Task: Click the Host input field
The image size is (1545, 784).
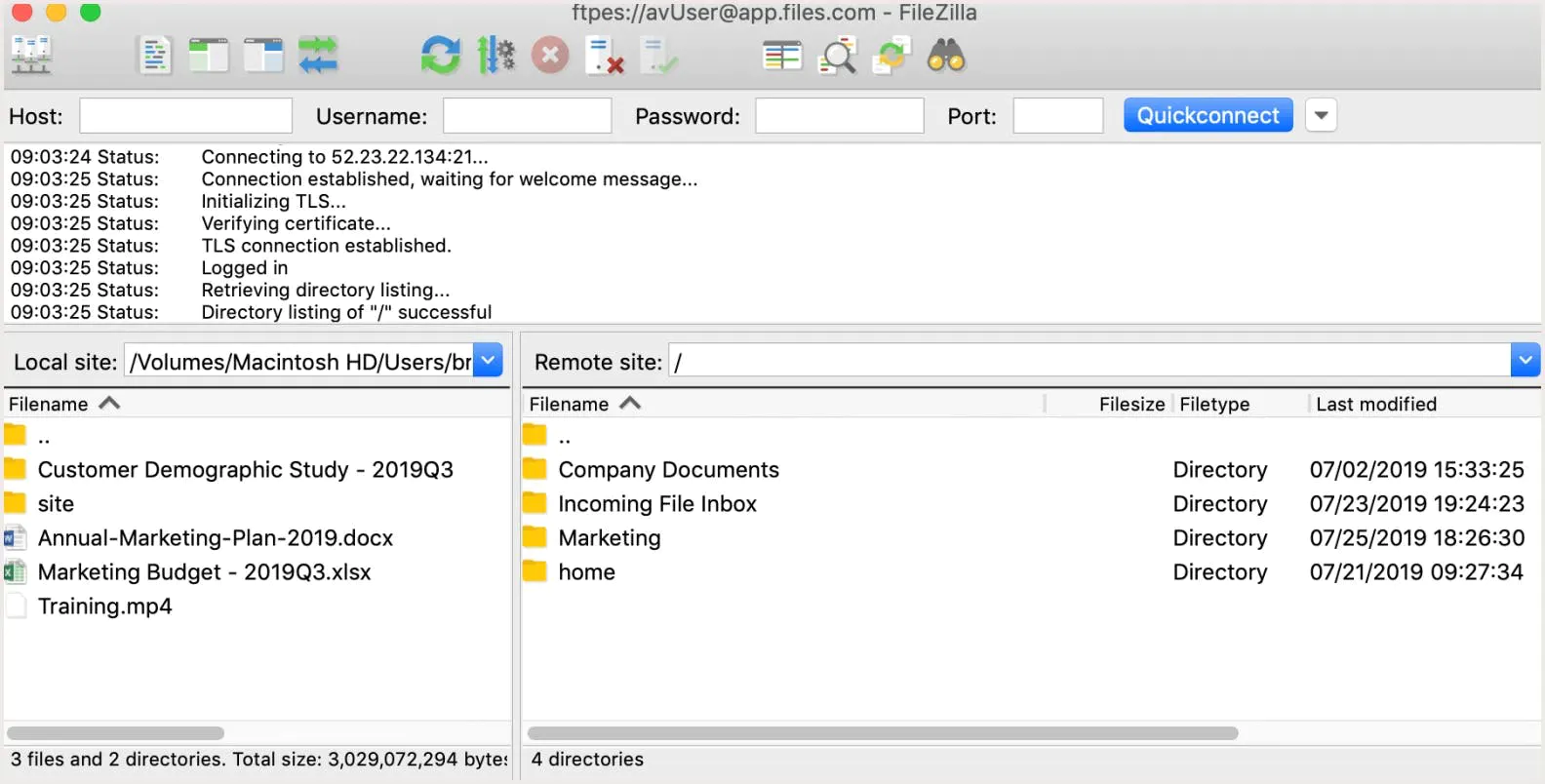Action: tap(185, 115)
